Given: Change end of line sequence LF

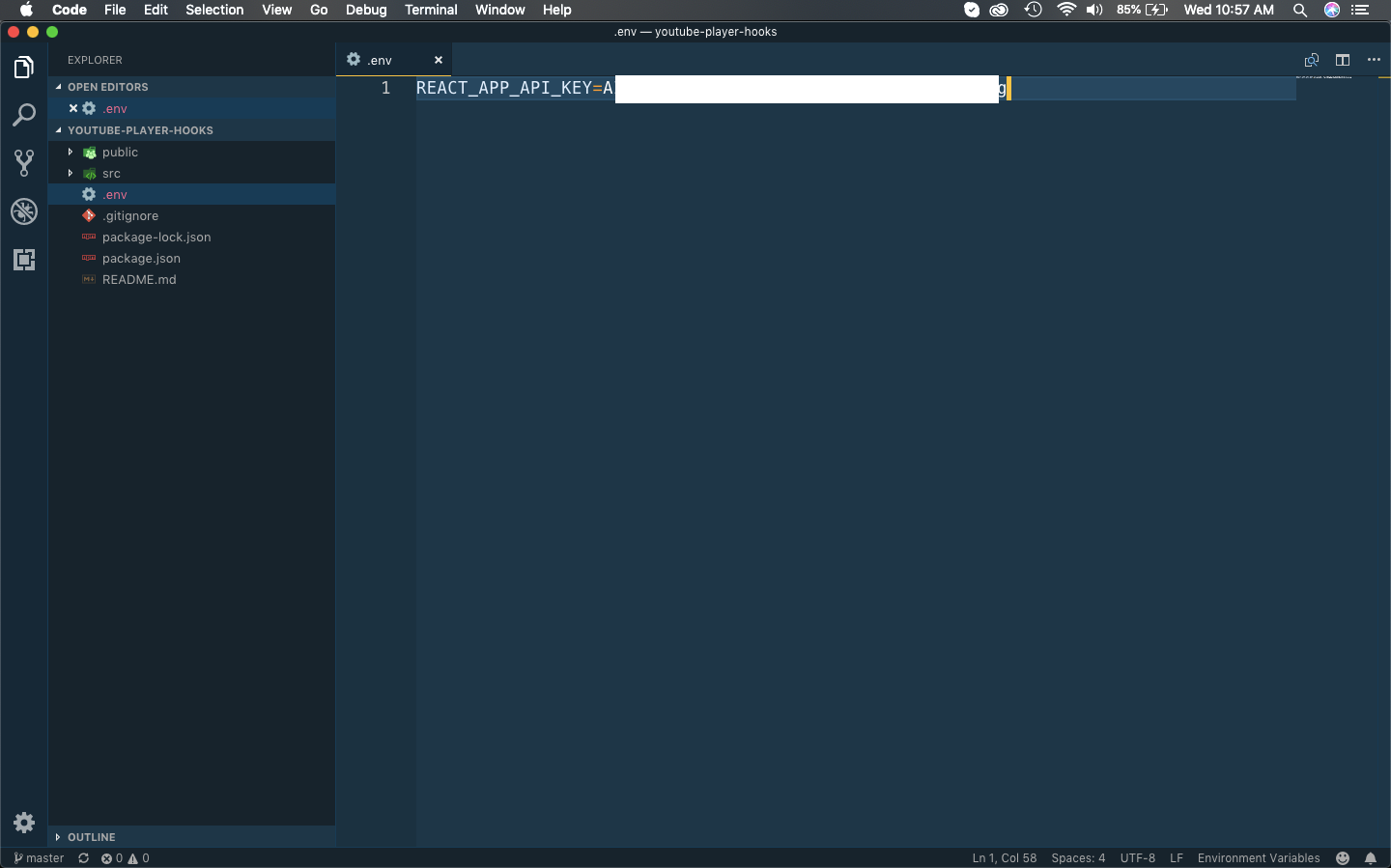Looking at the screenshot, I should (1177, 858).
